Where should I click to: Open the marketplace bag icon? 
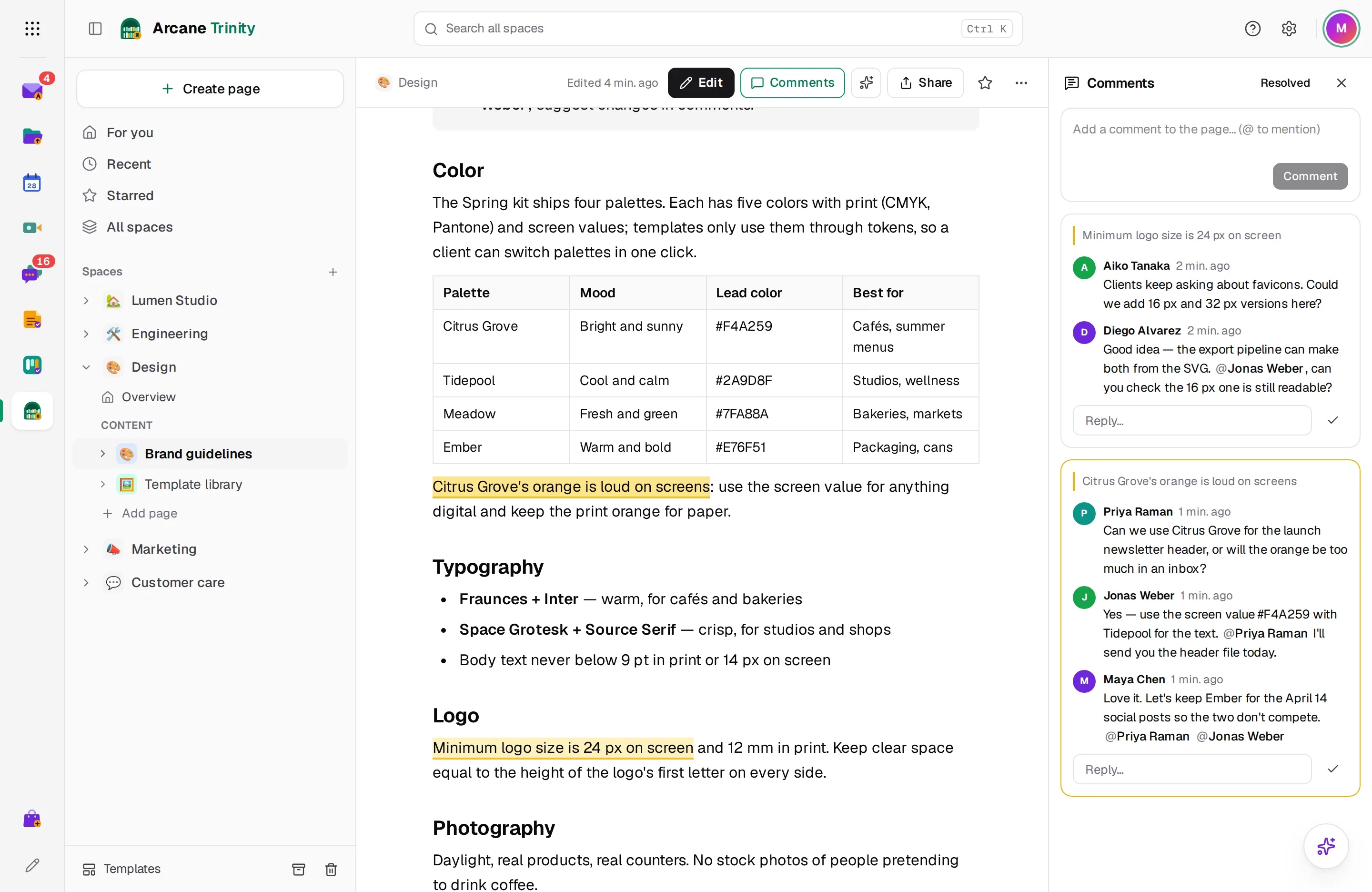[x=32, y=819]
